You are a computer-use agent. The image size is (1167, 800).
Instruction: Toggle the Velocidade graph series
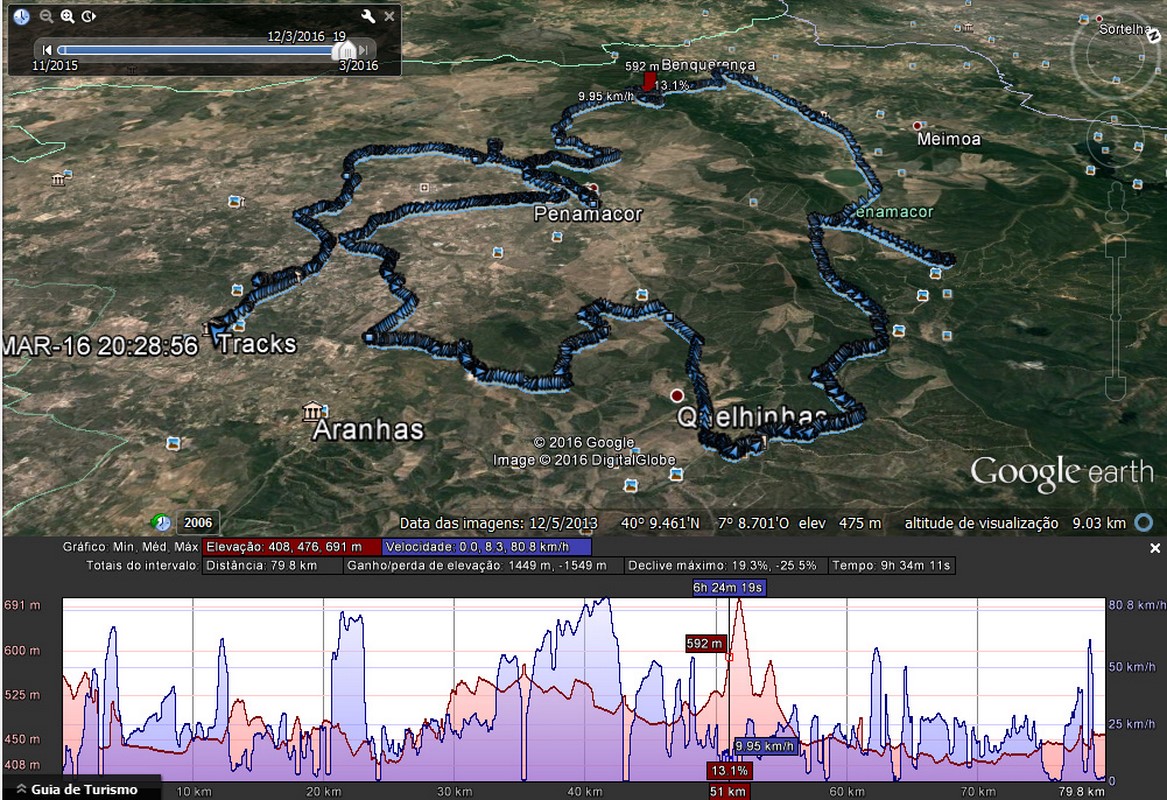487,547
